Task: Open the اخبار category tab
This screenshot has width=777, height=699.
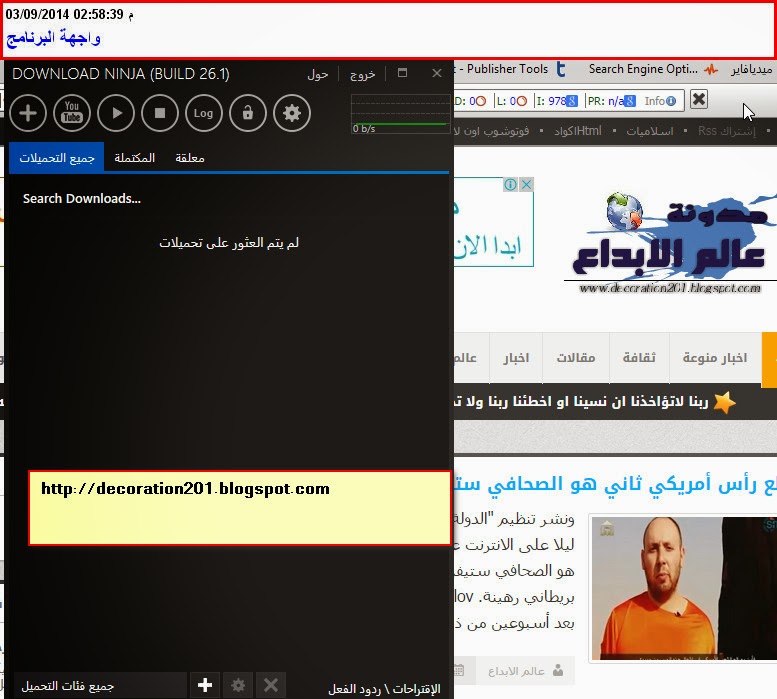Action: click(516, 358)
